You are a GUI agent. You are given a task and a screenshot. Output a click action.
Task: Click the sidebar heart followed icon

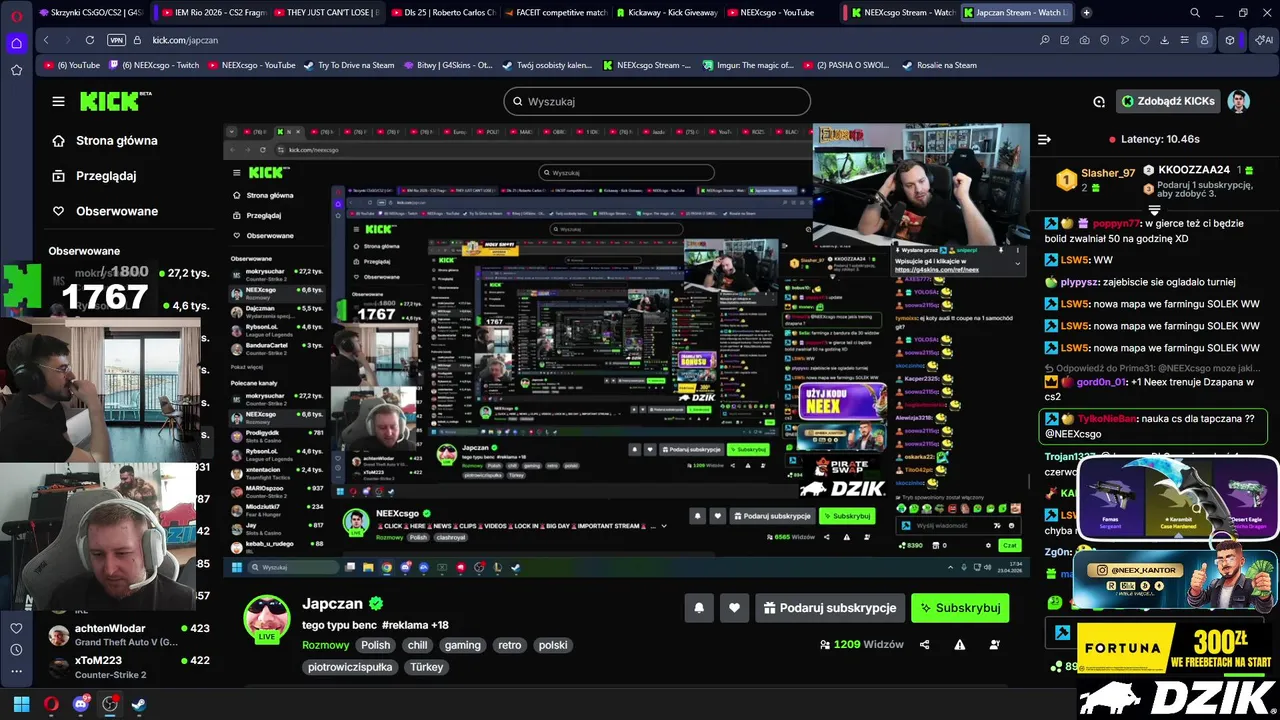pyautogui.click(x=16, y=628)
